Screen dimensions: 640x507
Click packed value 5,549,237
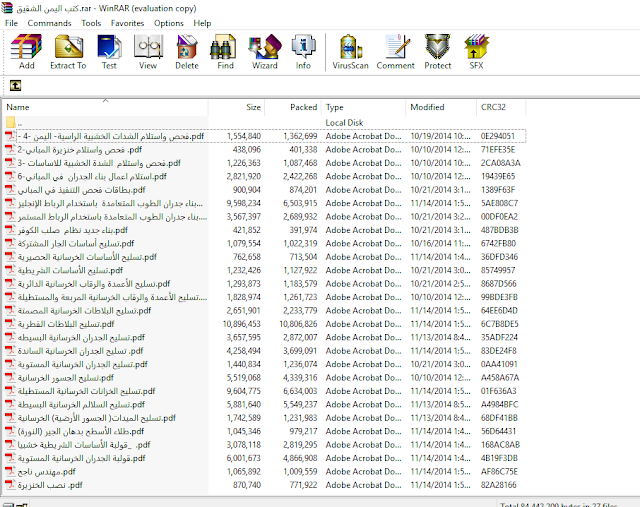(x=300, y=405)
